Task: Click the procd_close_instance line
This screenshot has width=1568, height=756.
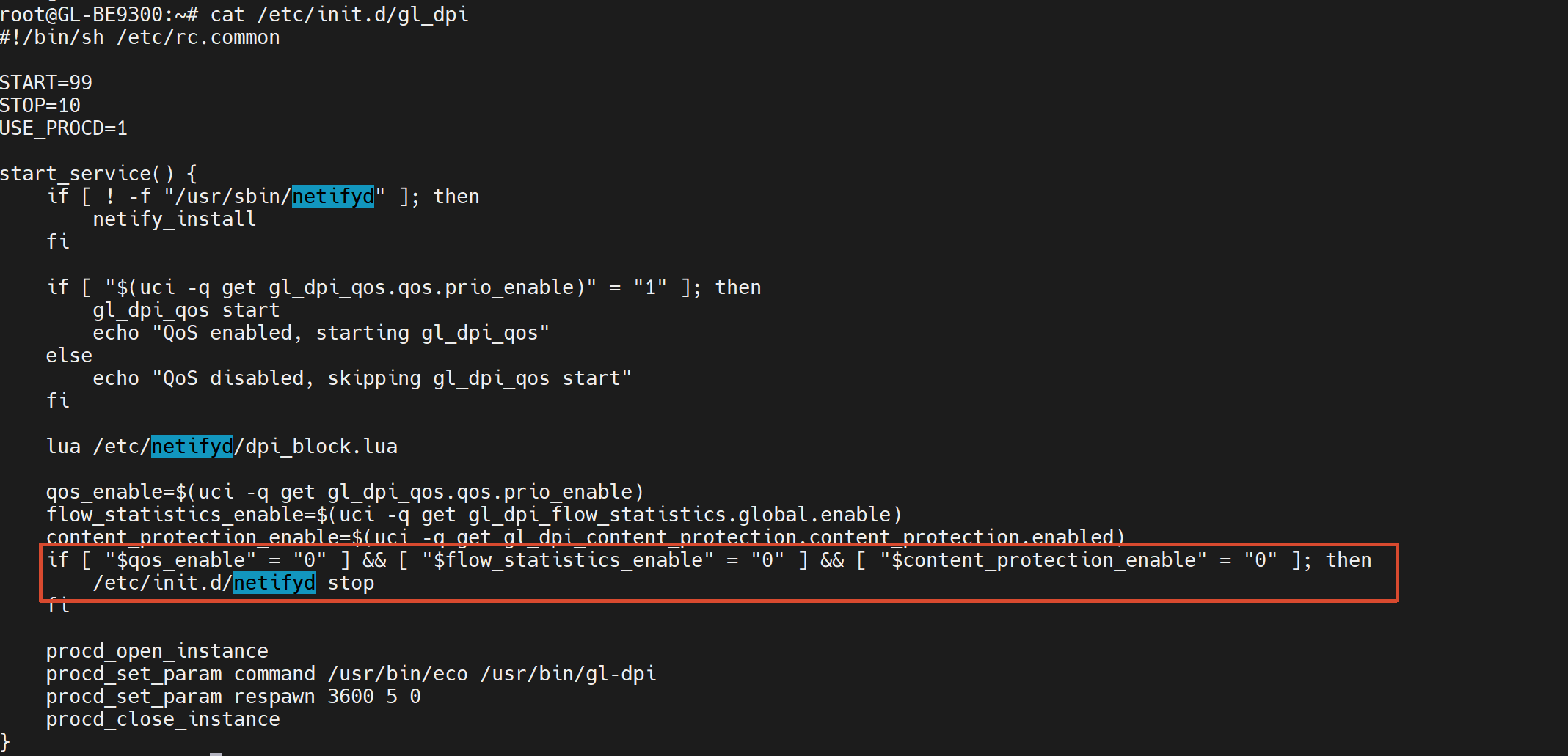Action: tap(163, 719)
